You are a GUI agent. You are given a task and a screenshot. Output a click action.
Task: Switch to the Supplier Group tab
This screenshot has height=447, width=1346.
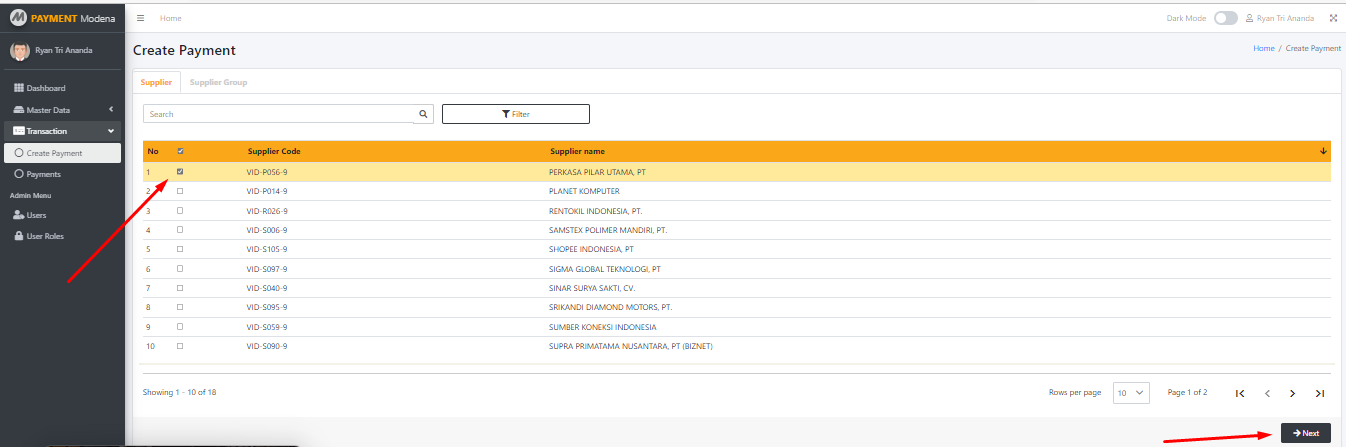218,82
